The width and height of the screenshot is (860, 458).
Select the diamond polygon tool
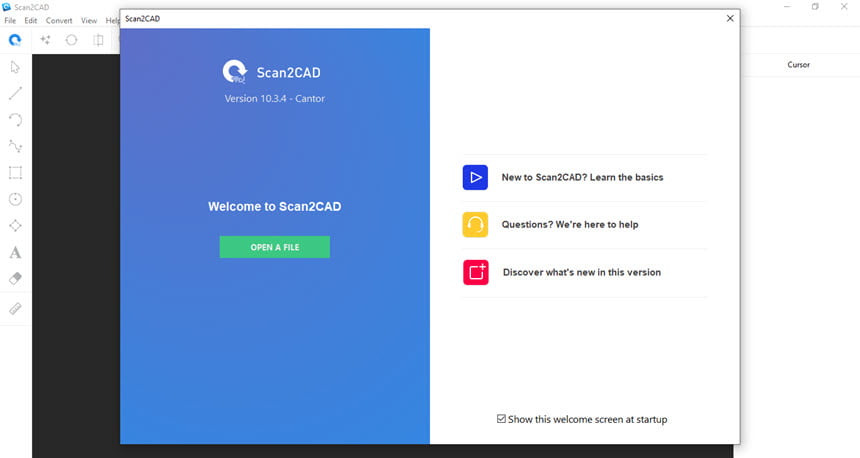pos(15,225)
